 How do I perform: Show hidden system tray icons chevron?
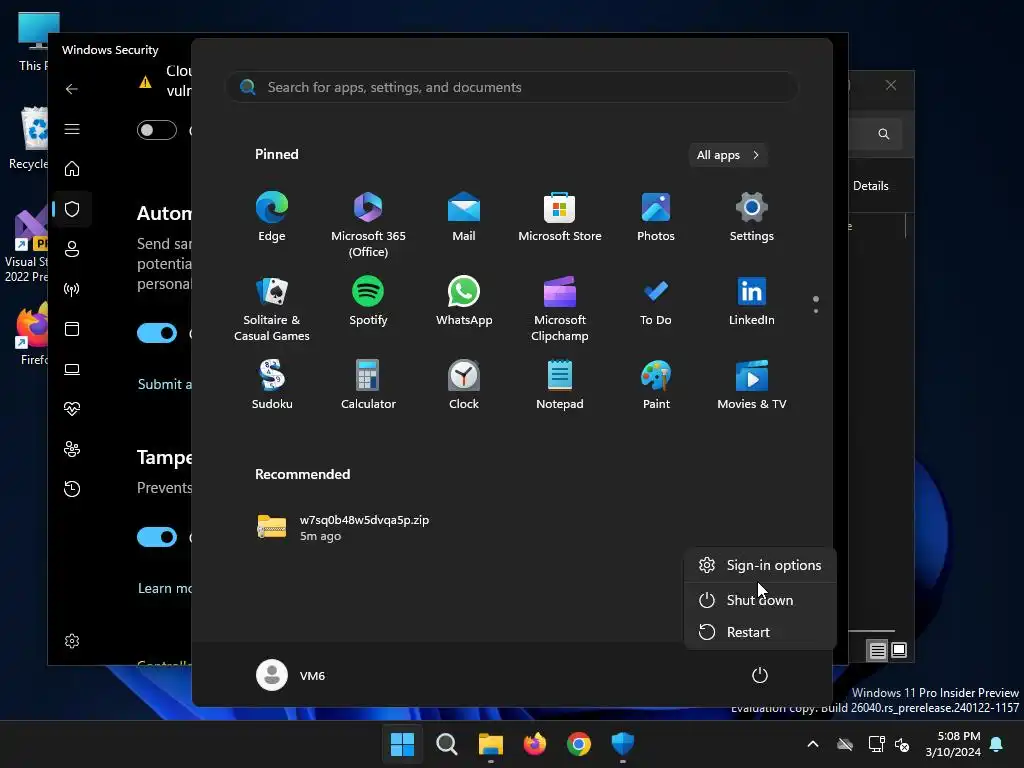pyautogui.click(x=813, y=744)
